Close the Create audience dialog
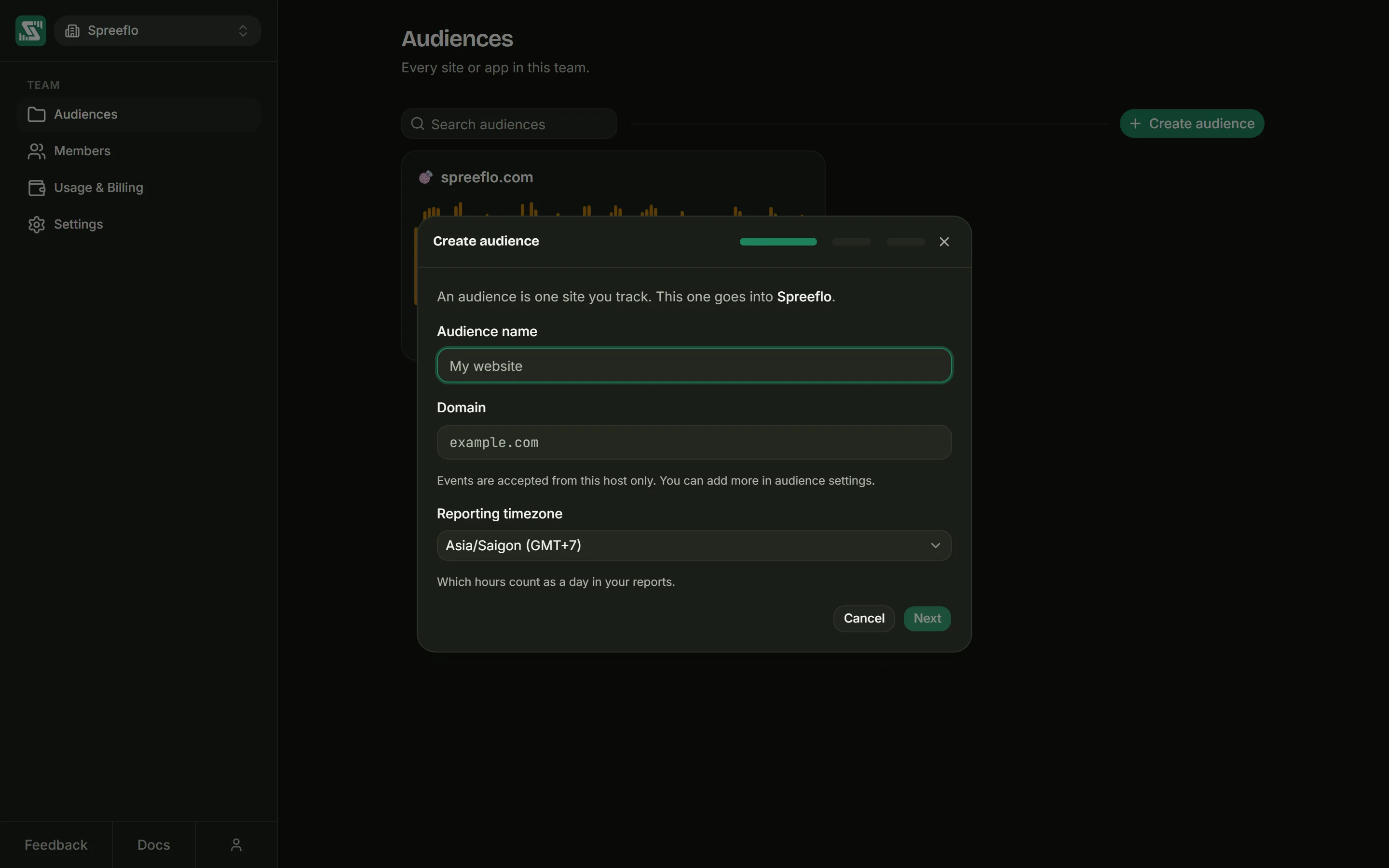 [x=944, y=242]
